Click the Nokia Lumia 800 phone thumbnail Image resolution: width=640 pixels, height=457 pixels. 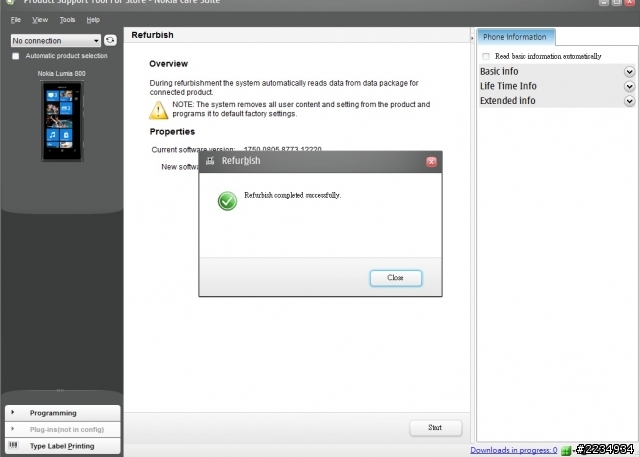click(x=62, y=121)
